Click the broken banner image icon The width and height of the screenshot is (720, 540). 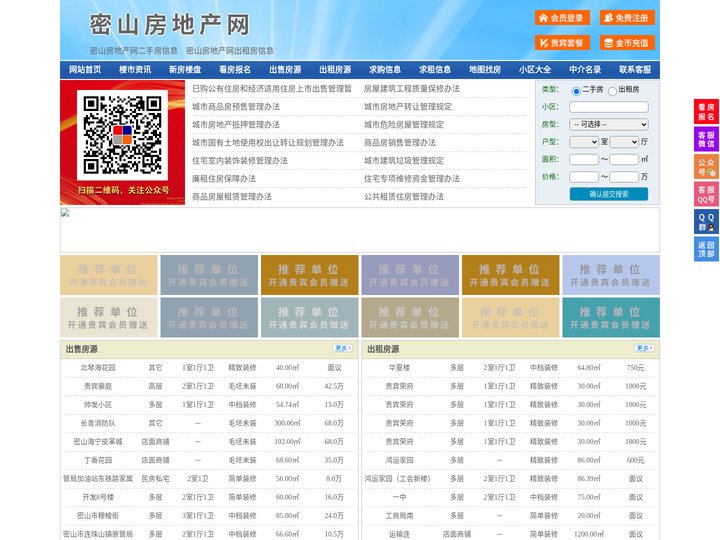click(65, 213)
